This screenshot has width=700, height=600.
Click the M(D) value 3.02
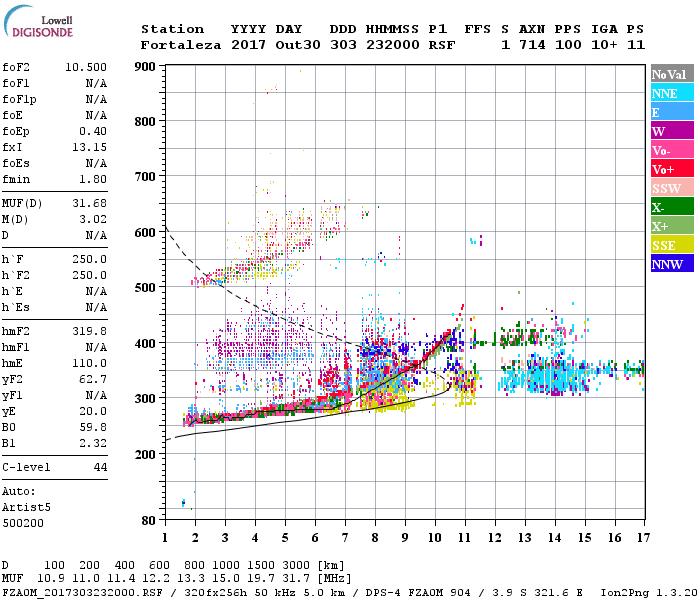pyautogui.click(x=93, y=219)
